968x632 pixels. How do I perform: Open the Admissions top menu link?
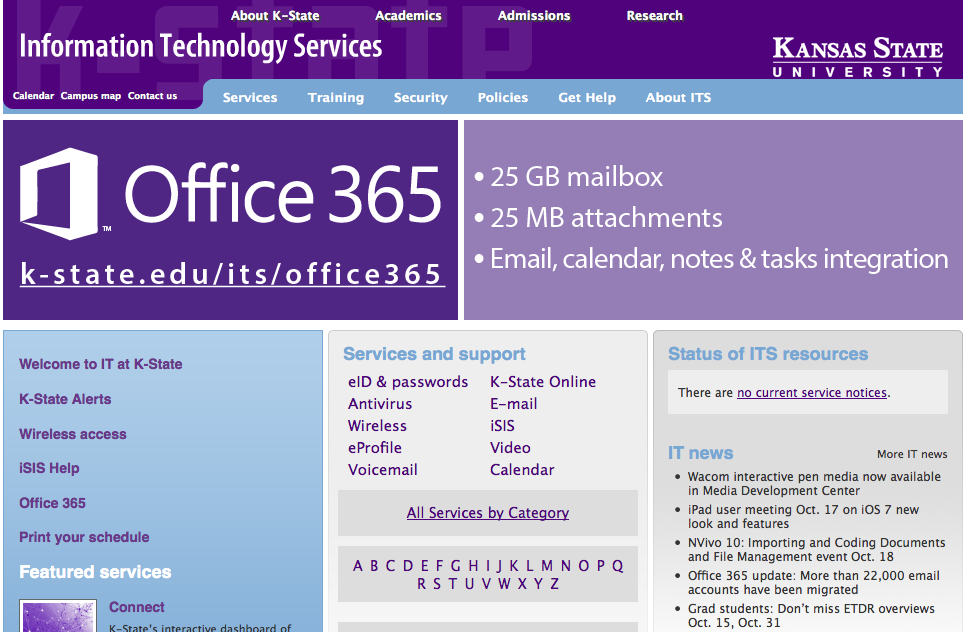point(534,16)
